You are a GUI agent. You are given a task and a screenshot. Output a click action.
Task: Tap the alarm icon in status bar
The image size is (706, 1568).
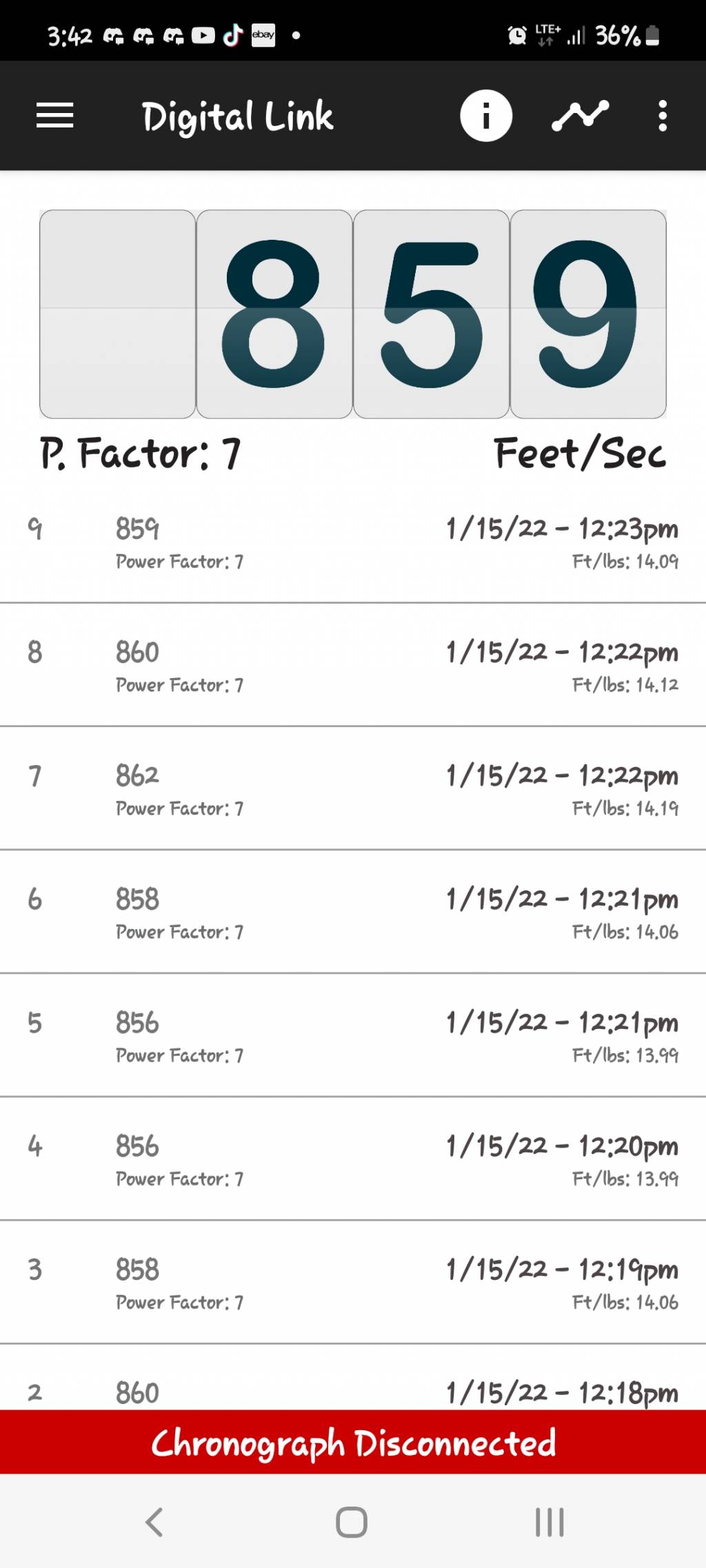tap(517, 34)
